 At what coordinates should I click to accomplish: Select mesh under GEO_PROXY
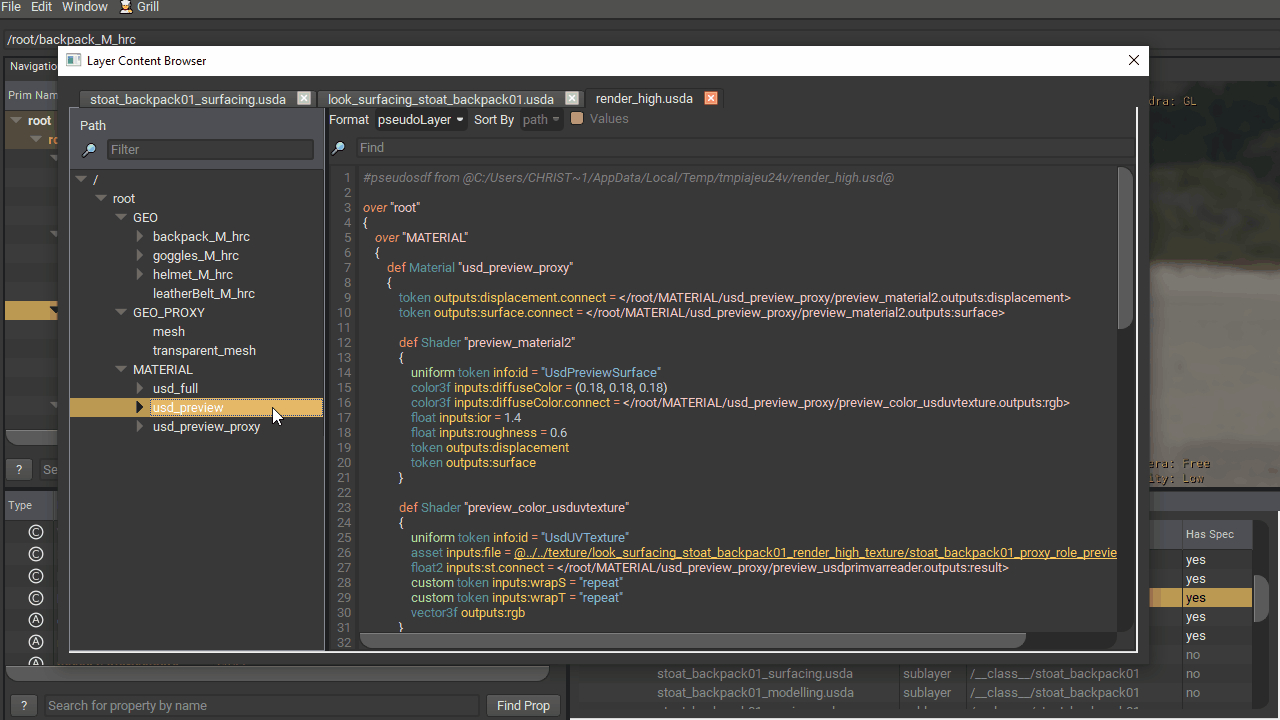[x=168, y=332]
